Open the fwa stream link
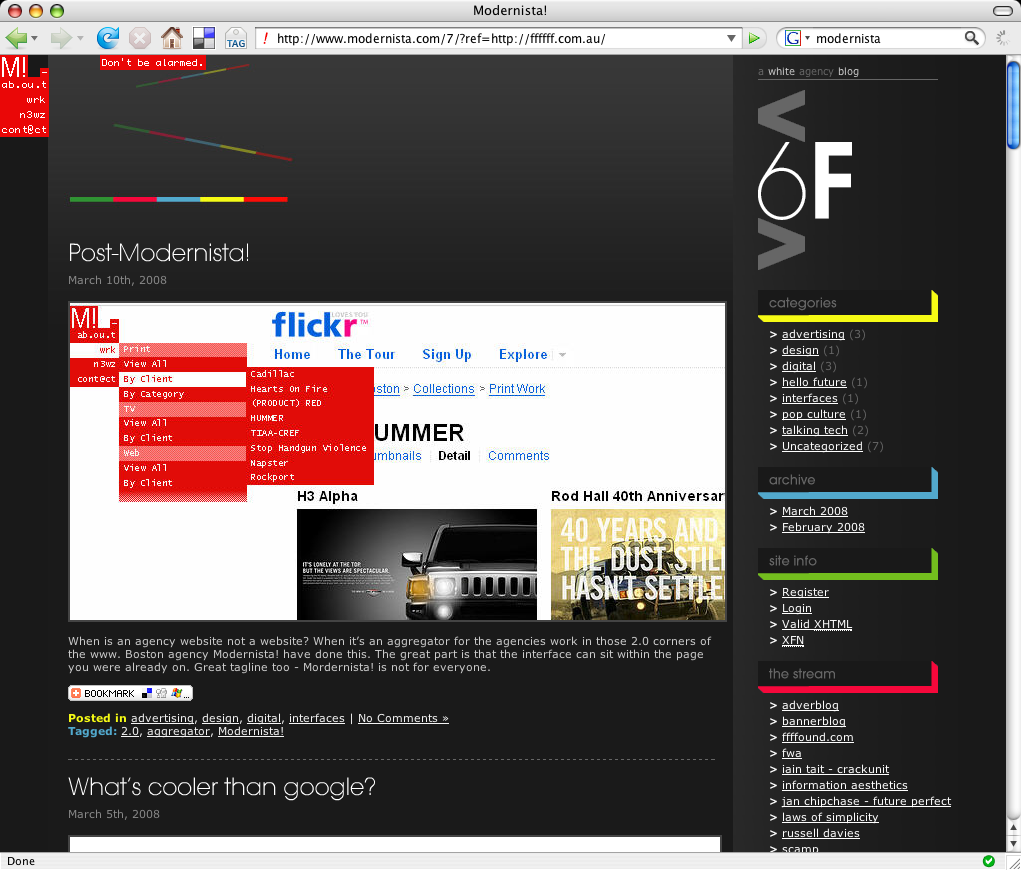 791,753
